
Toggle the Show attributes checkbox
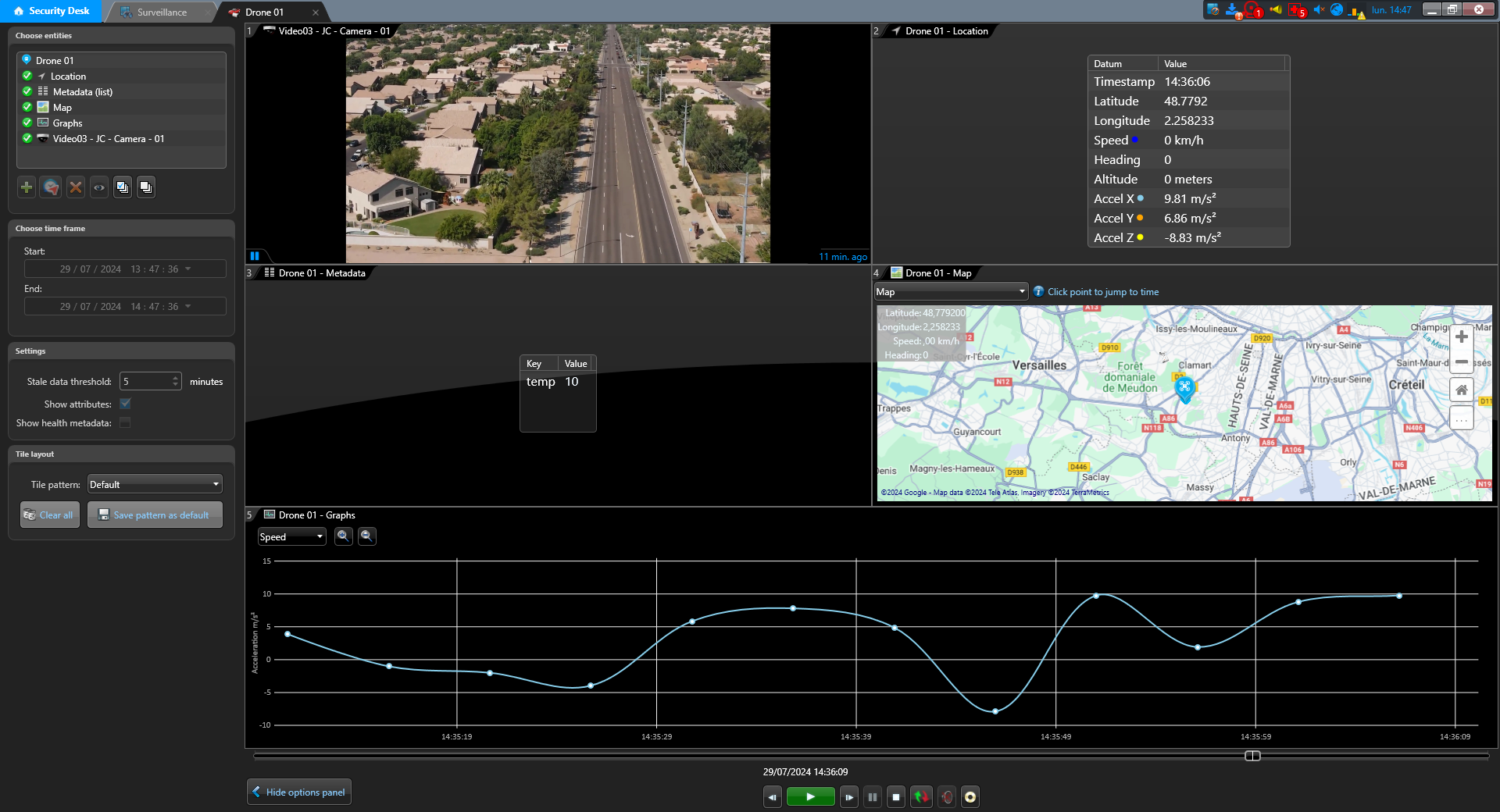125,404
